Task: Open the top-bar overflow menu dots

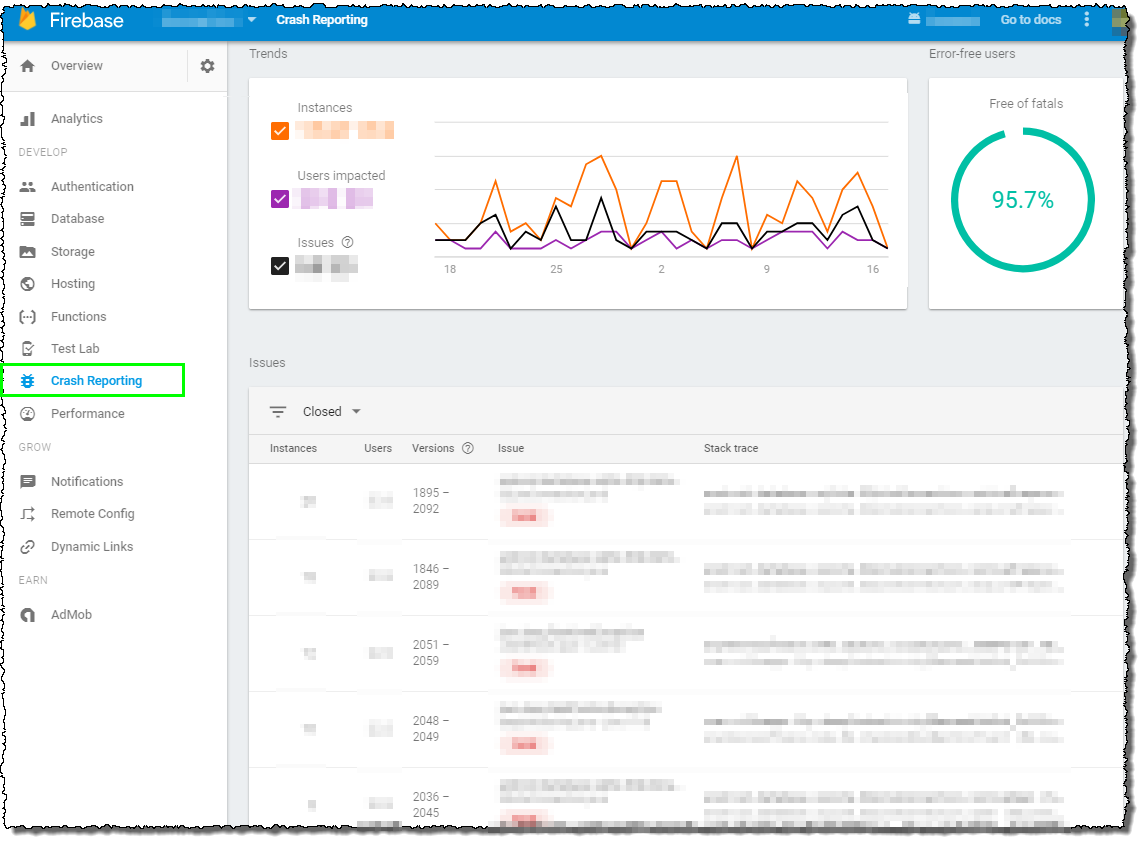Action: pyautogui.click(x=1087, y=20)
